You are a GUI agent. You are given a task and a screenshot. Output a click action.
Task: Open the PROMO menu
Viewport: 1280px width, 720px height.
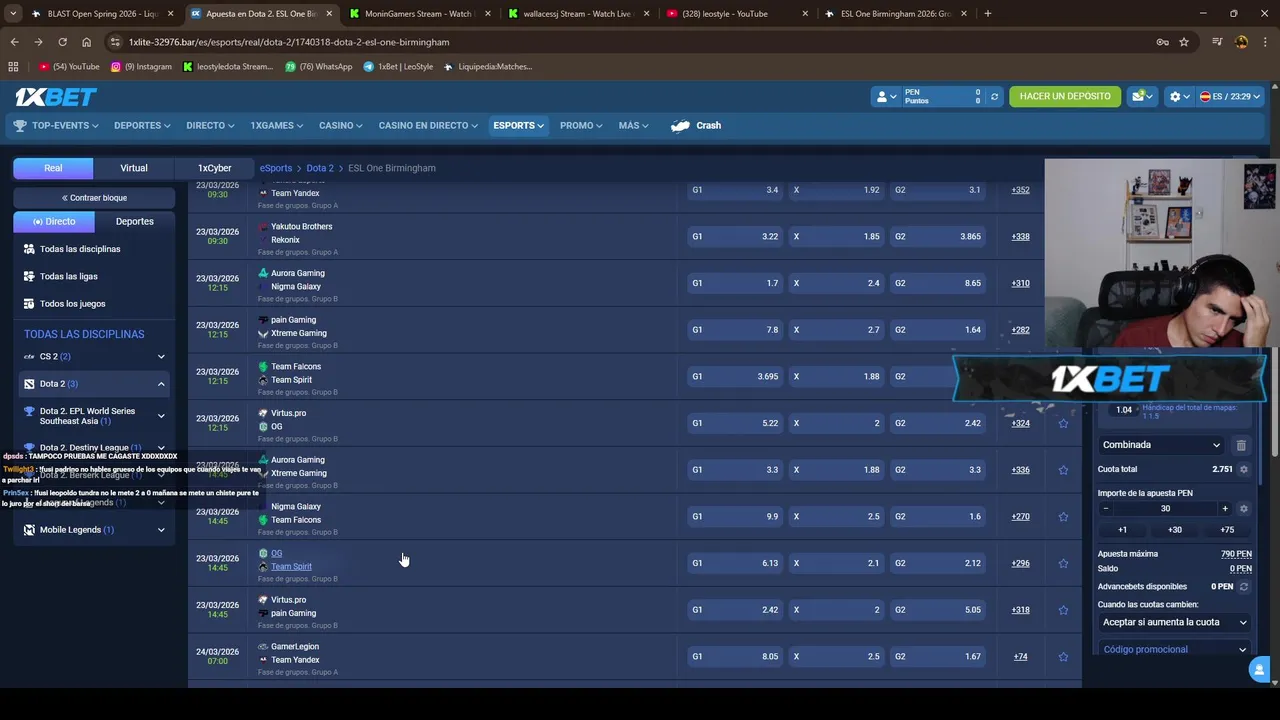point(581,126)
